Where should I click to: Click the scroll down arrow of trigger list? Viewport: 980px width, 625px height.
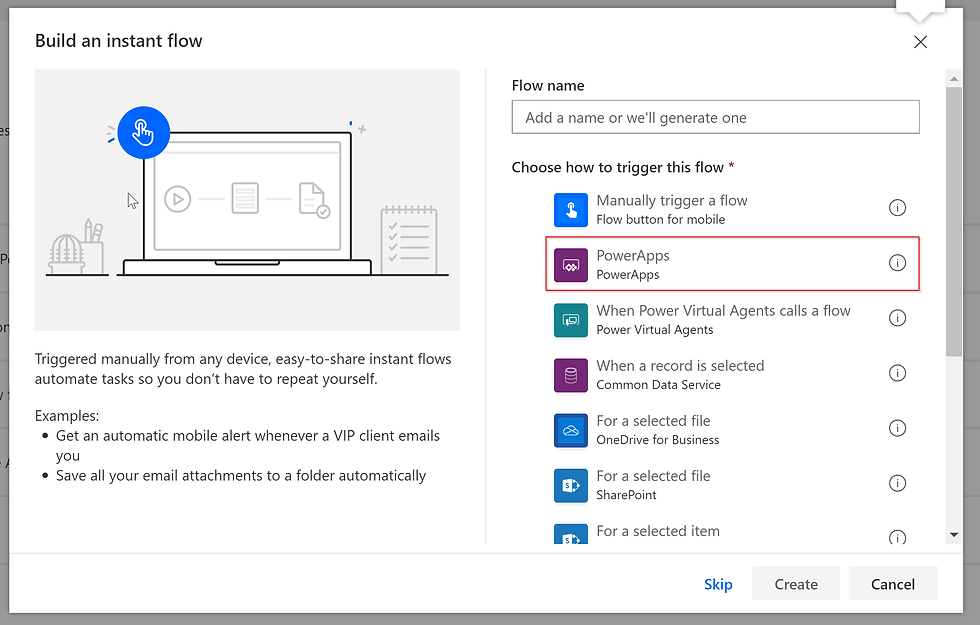click(954, 535)
